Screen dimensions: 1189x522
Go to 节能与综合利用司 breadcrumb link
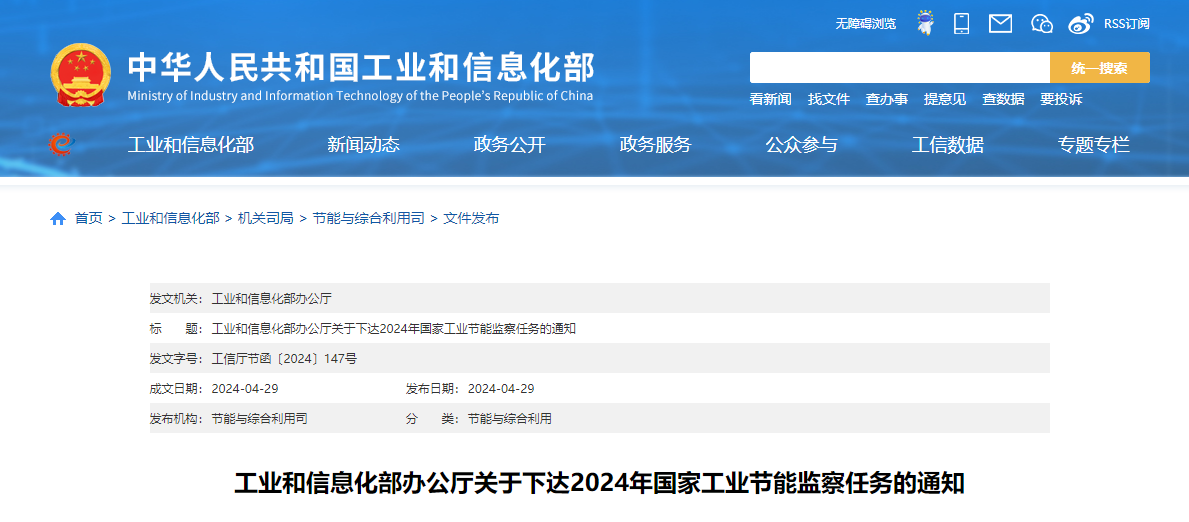[x=368, y=219]
